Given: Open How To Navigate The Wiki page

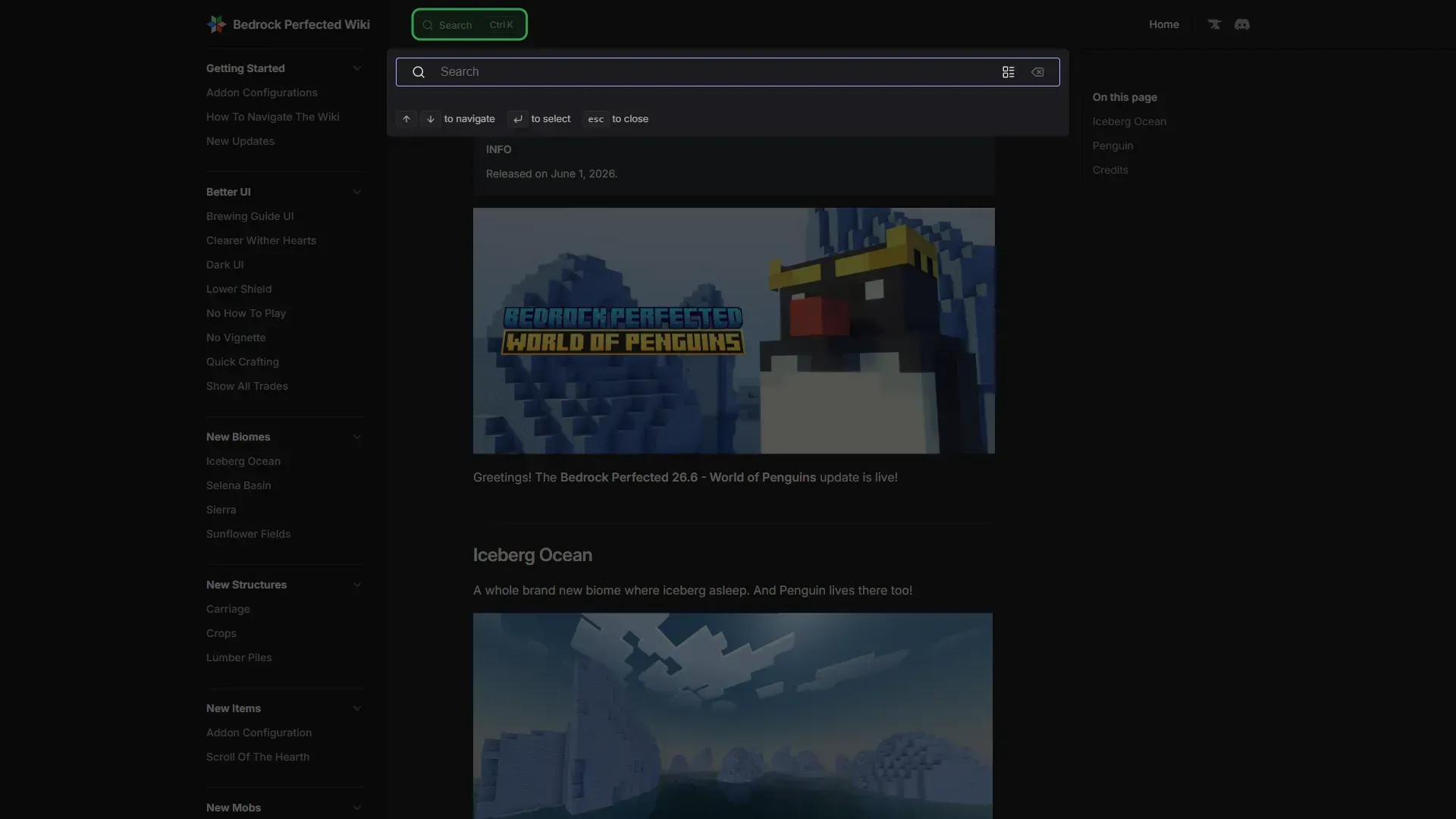Looking at the screenshot, I should (x=273, y=117).
